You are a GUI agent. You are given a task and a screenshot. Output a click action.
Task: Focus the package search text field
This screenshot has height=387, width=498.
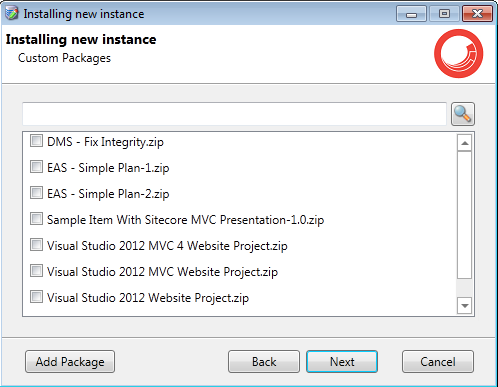(234, 114)
